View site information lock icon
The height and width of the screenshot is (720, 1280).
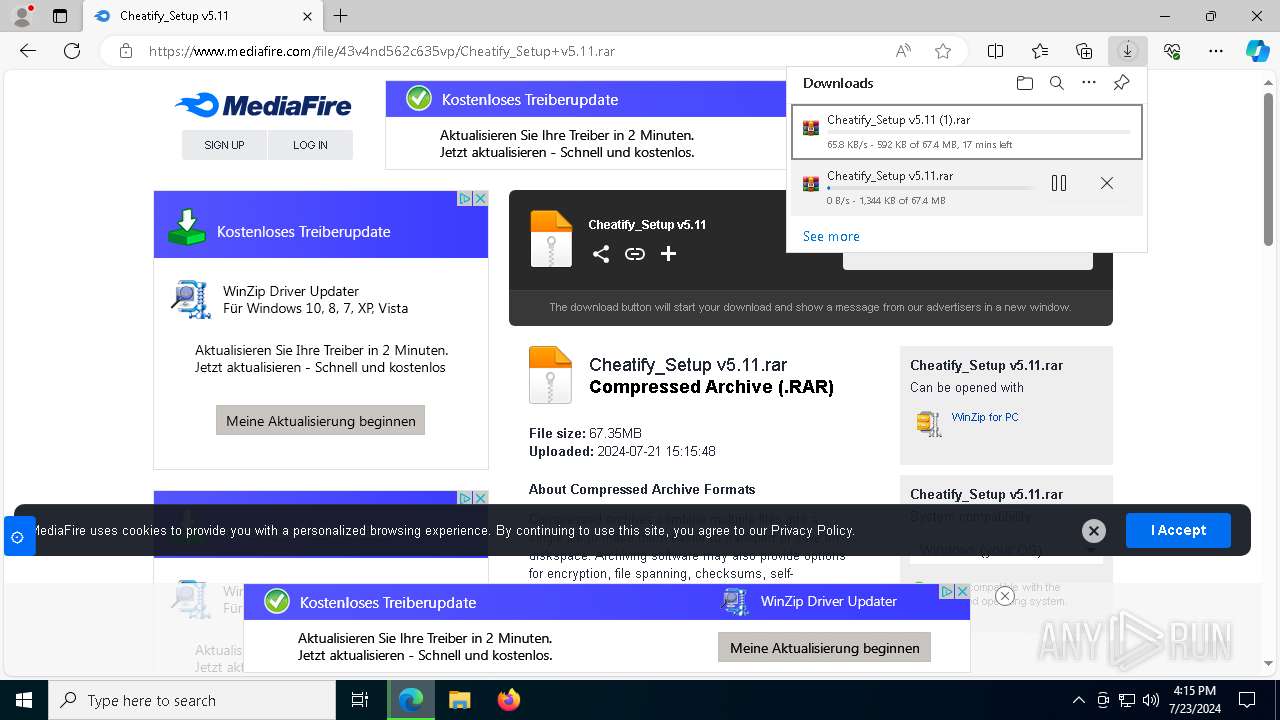126,51
